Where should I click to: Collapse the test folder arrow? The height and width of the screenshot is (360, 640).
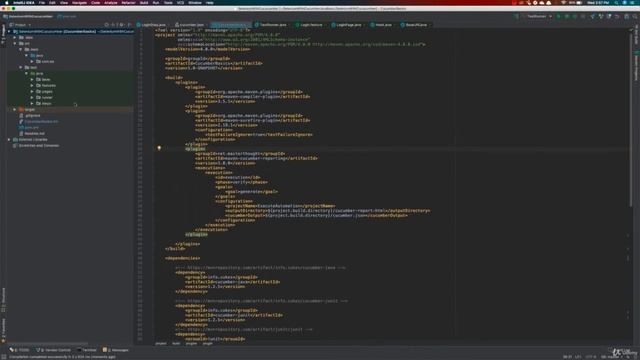tap(21, 67)
